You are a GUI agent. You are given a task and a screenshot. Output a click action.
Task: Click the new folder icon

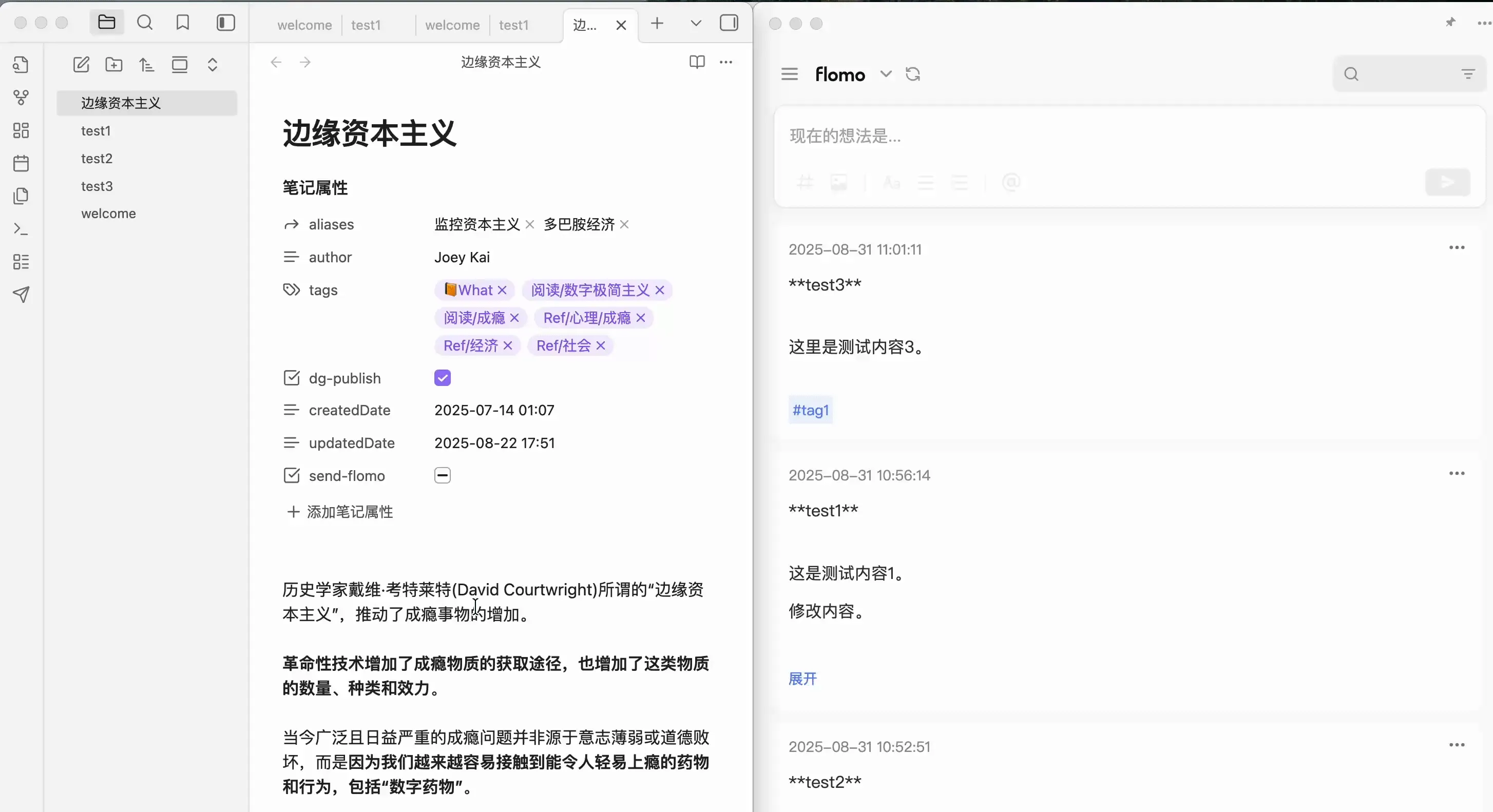click(x=113, y=64)
